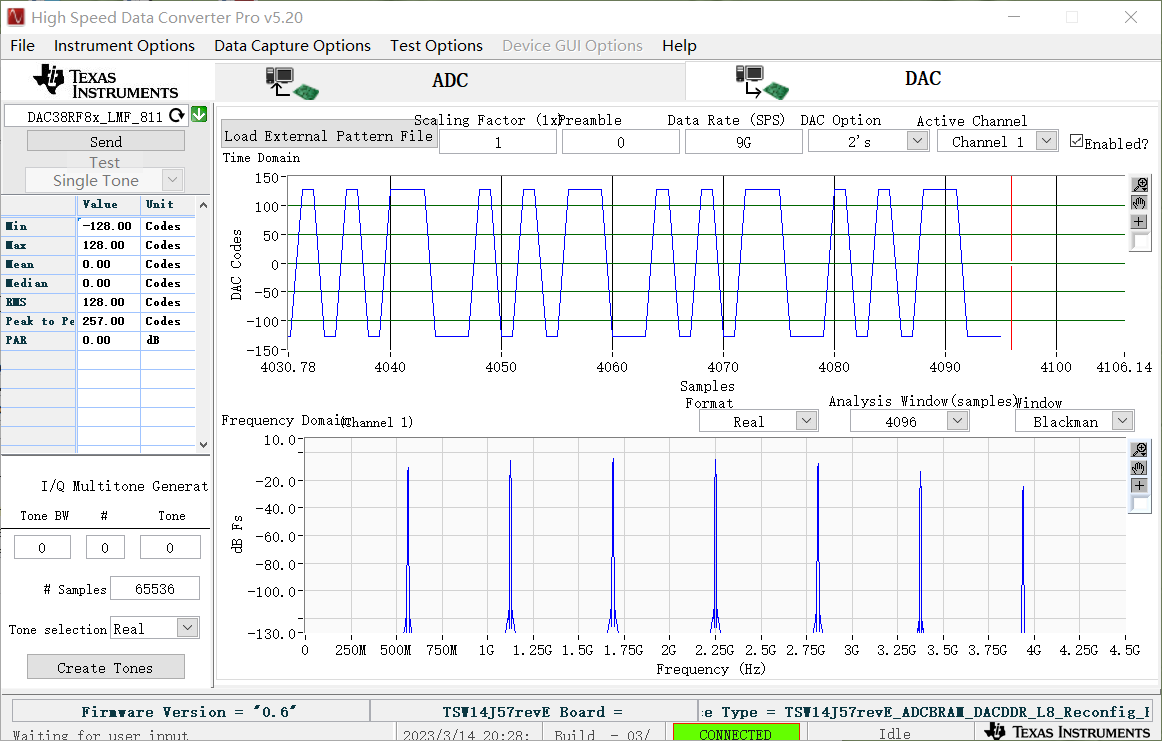
Task: Open the DAC38RF8x_LMF_811 device selector
Action: (96, 116)
